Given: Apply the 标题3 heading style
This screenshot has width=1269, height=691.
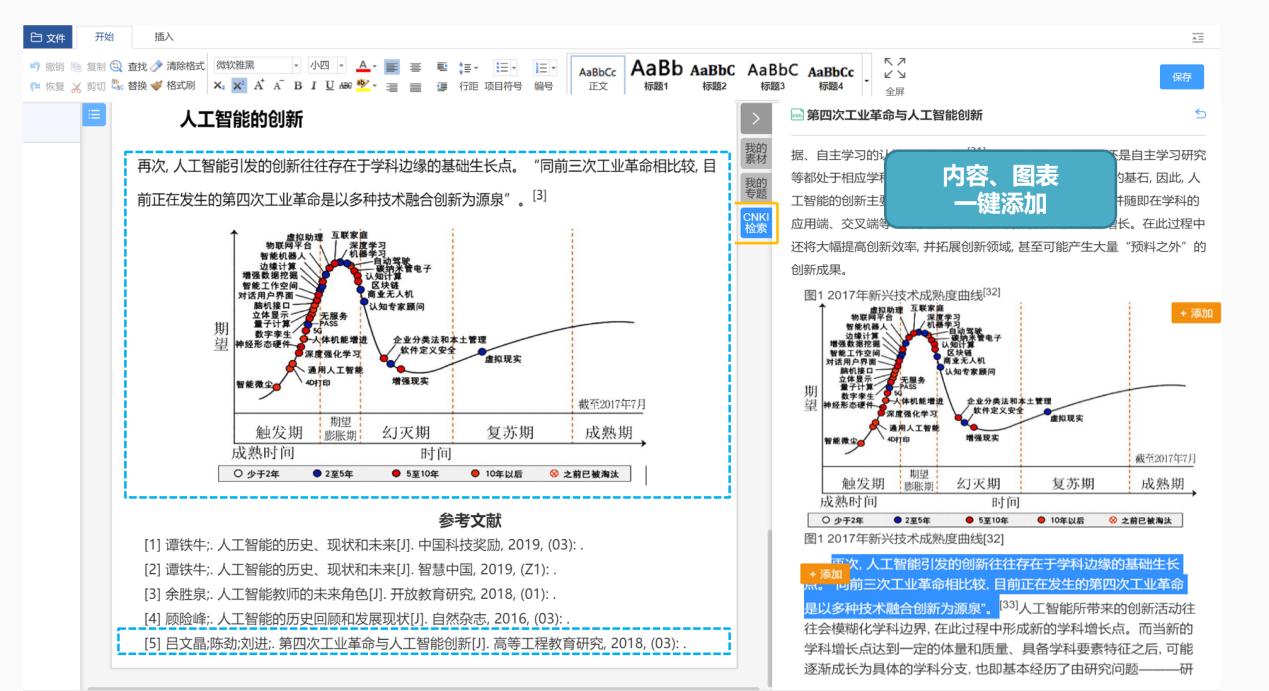Looking at the screenshot, I should 772,75.
